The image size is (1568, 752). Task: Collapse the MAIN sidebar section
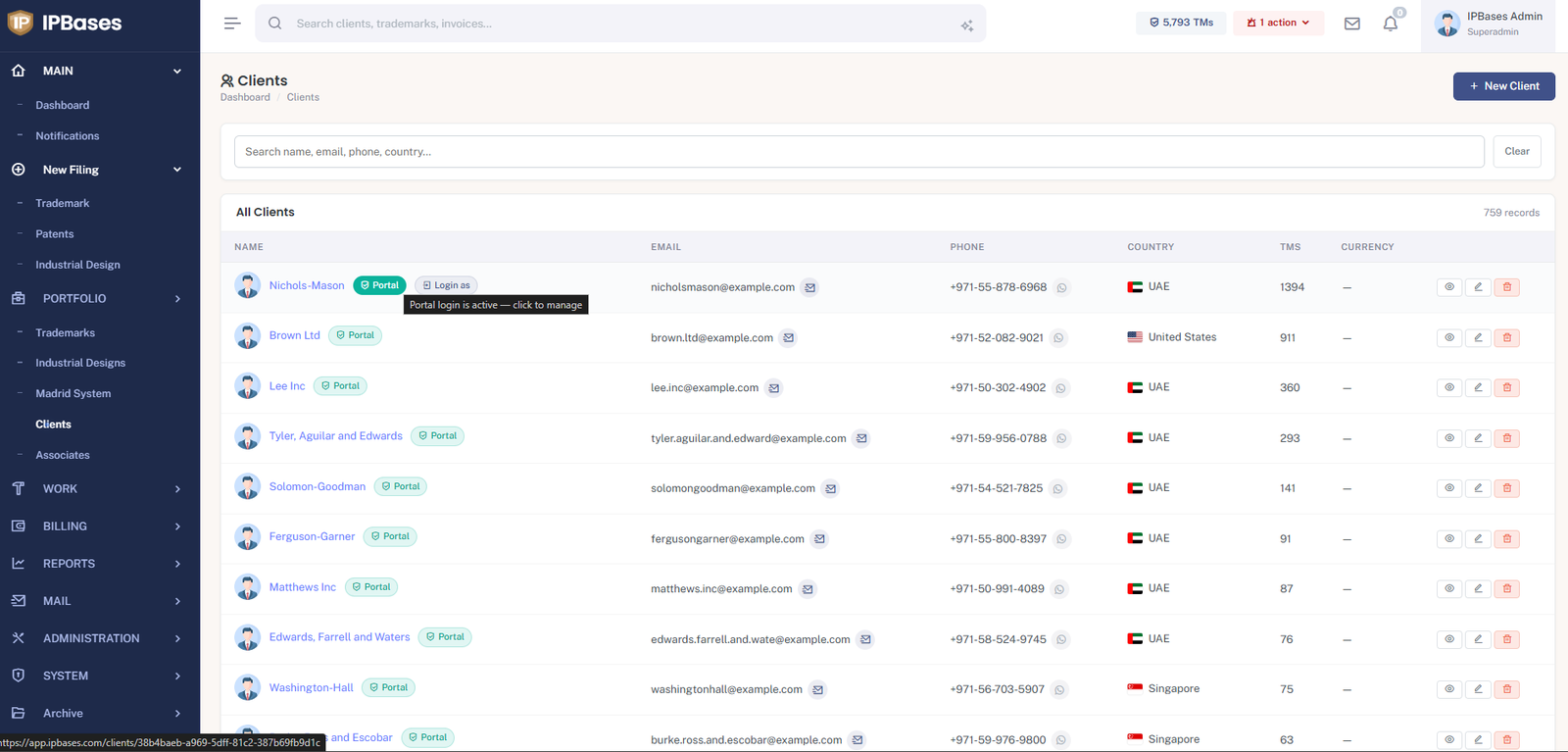coord(100,71)
